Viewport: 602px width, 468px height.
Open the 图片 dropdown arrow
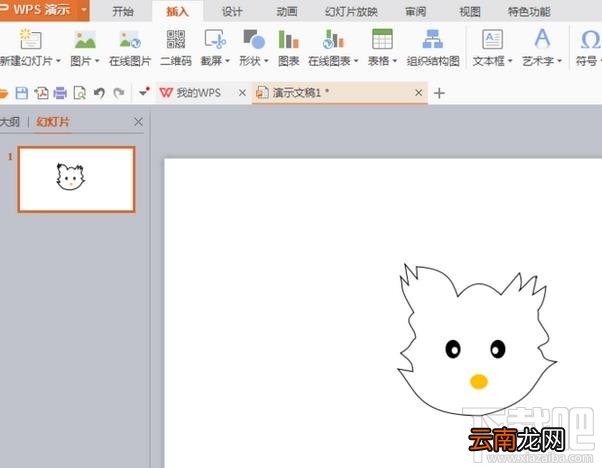(x=97, y=61)
